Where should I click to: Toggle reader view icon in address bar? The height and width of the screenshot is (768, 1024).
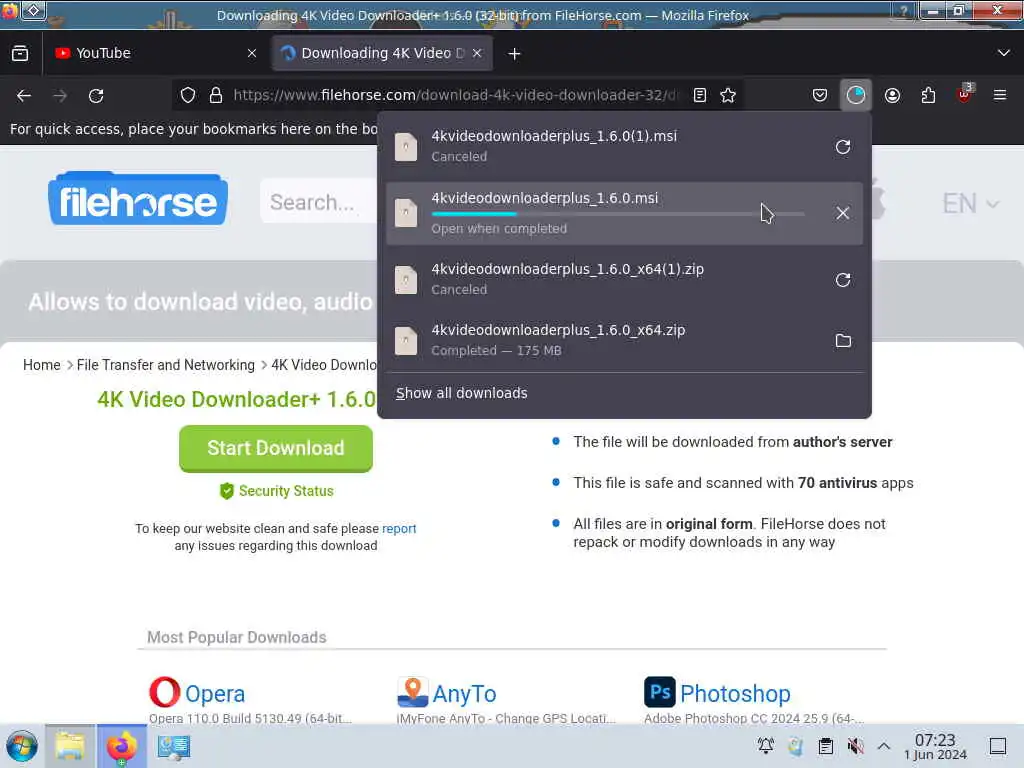(x=699, y=95)
